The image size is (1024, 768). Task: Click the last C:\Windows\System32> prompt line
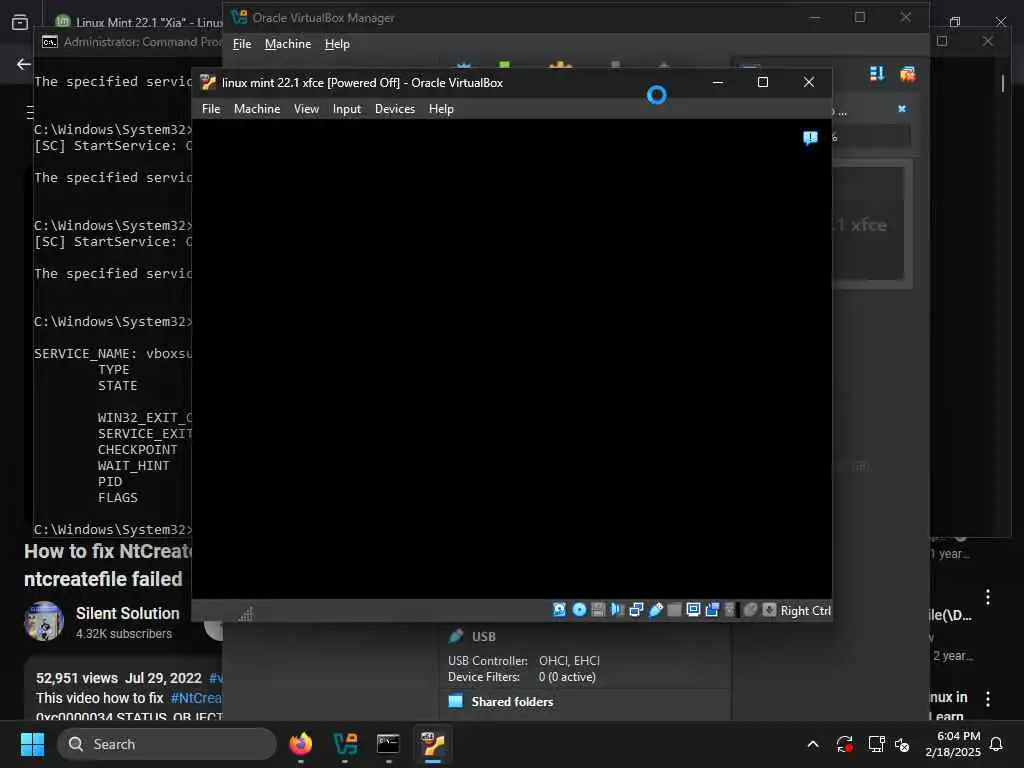[x=113, y=530]
